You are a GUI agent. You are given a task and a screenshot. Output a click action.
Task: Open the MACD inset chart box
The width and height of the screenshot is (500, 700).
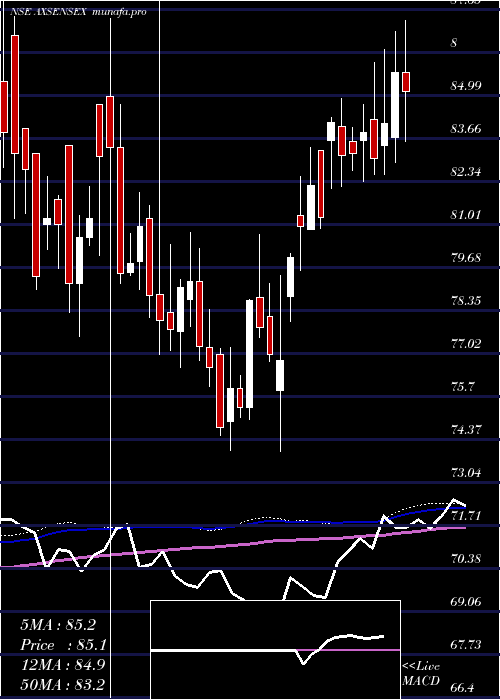click(x=275, y=650)
